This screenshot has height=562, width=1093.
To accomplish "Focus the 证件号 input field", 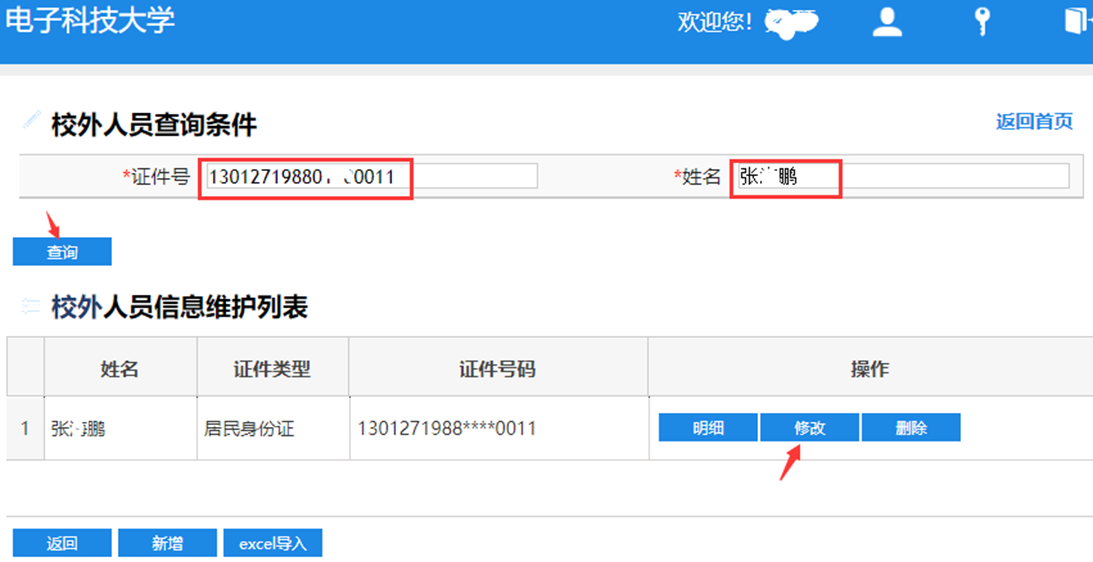I will (x=370, y=177).
